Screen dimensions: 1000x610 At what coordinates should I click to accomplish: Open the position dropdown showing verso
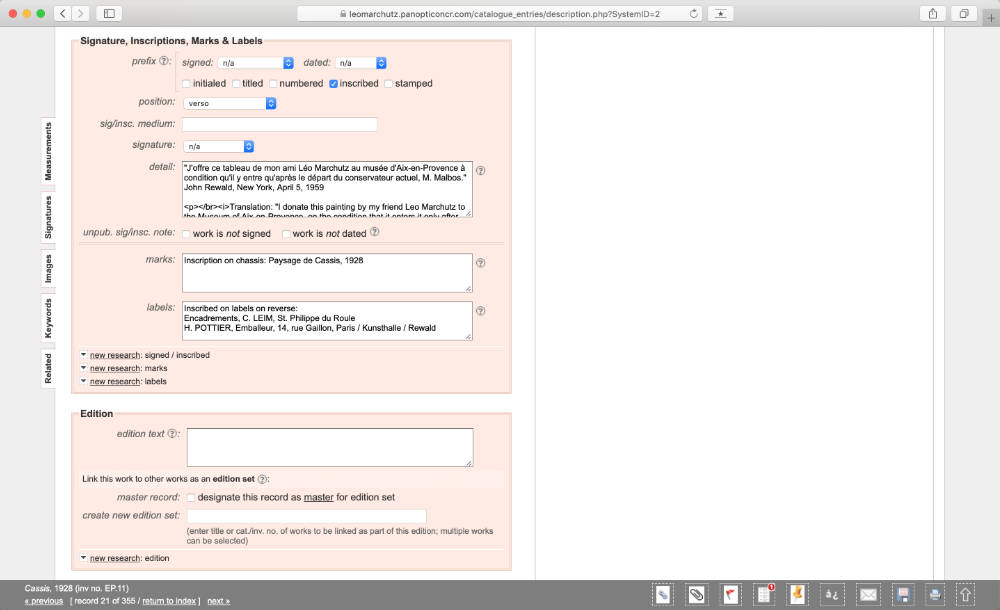click(x=230, y=103)
